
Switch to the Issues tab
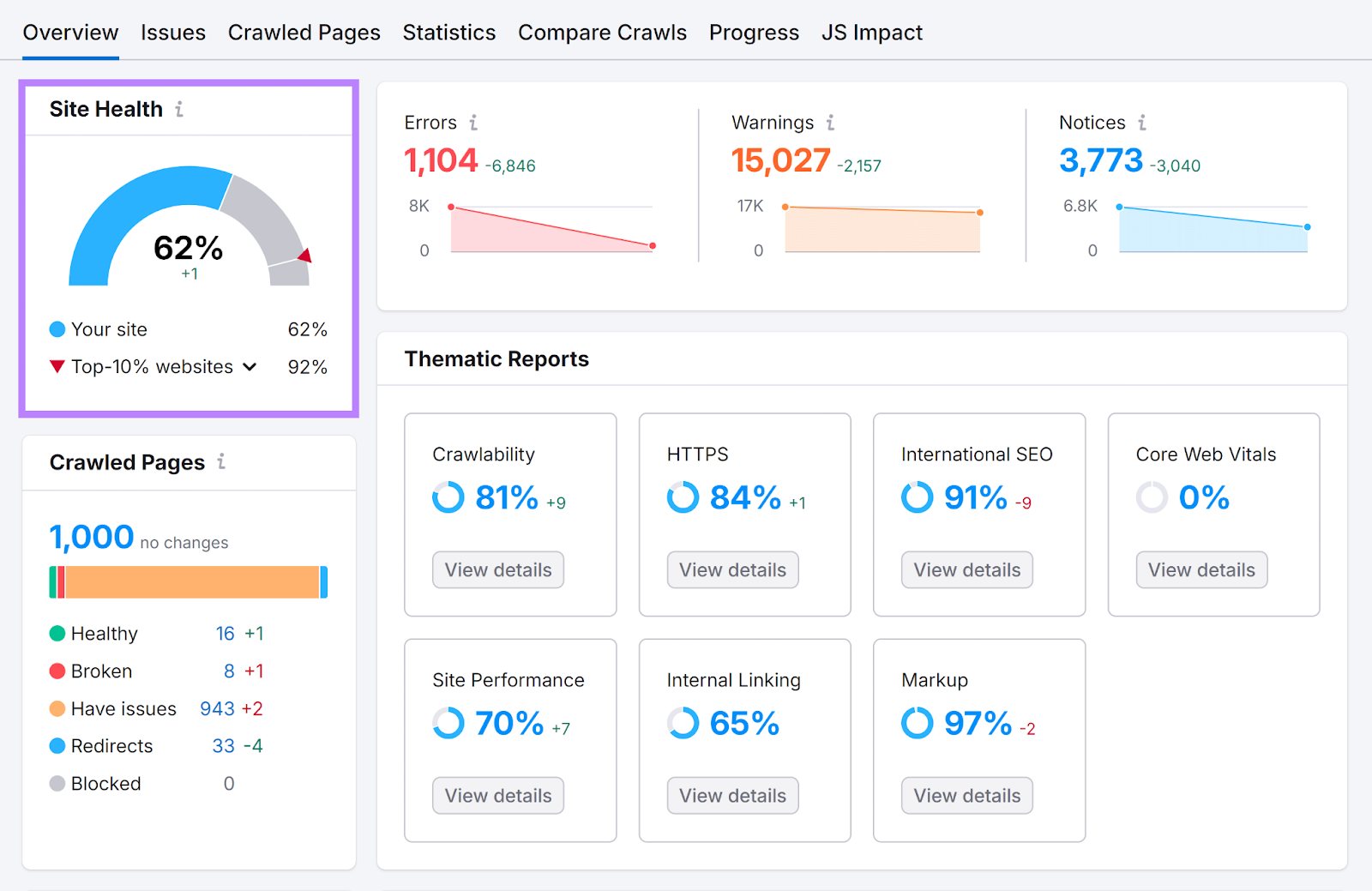173,32
